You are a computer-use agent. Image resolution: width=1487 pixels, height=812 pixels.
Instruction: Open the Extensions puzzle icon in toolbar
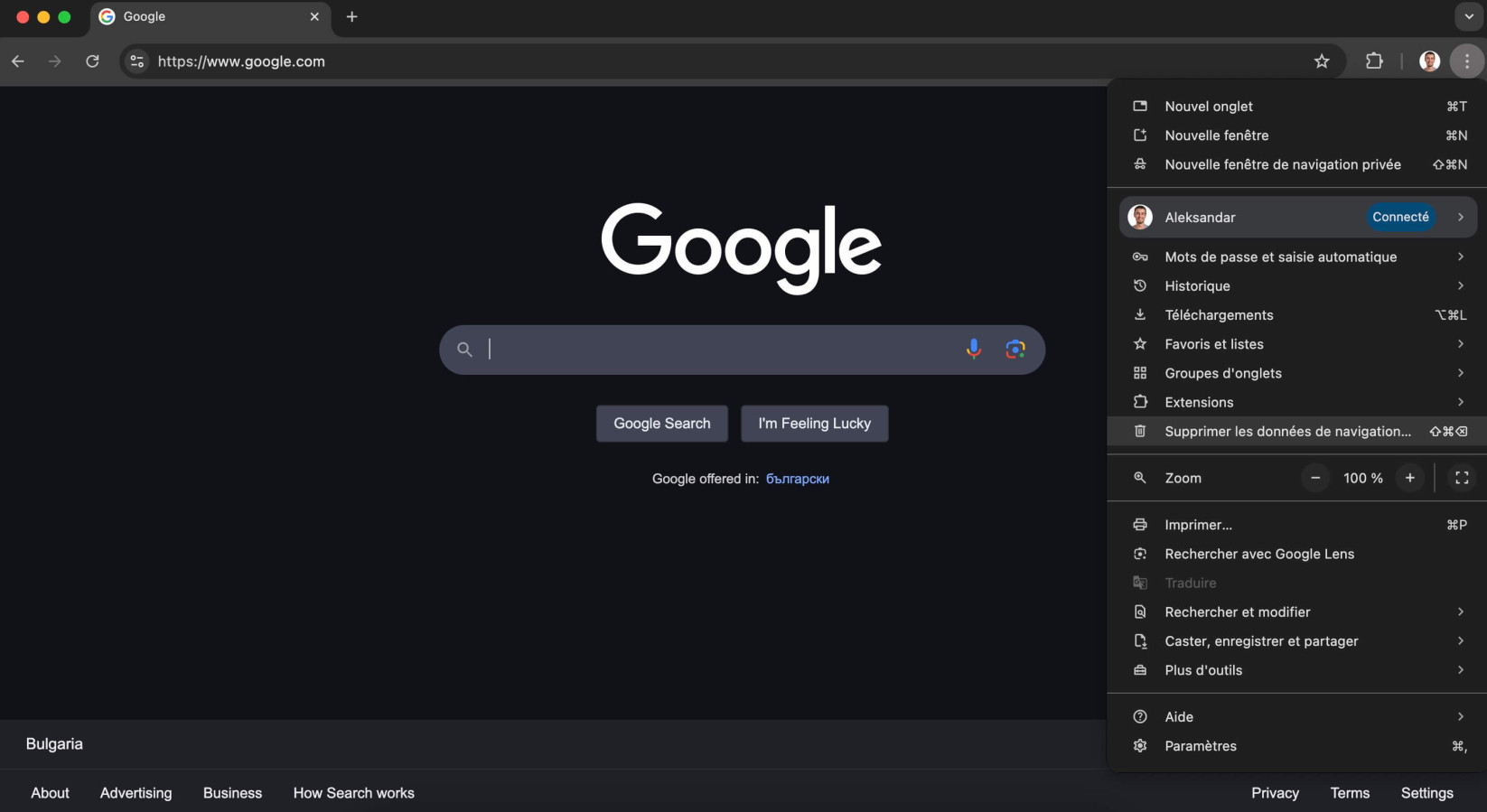(x=1374, y=61)
